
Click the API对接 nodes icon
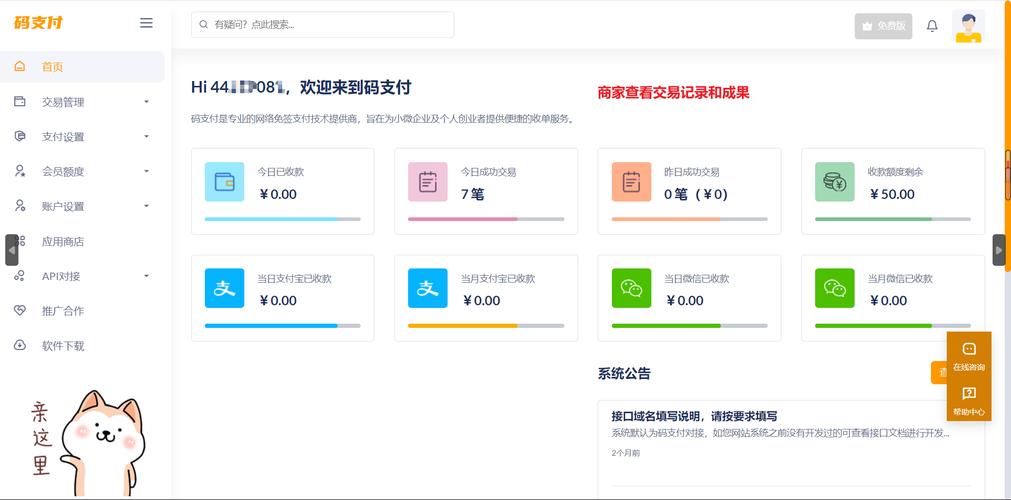(20, 275)
